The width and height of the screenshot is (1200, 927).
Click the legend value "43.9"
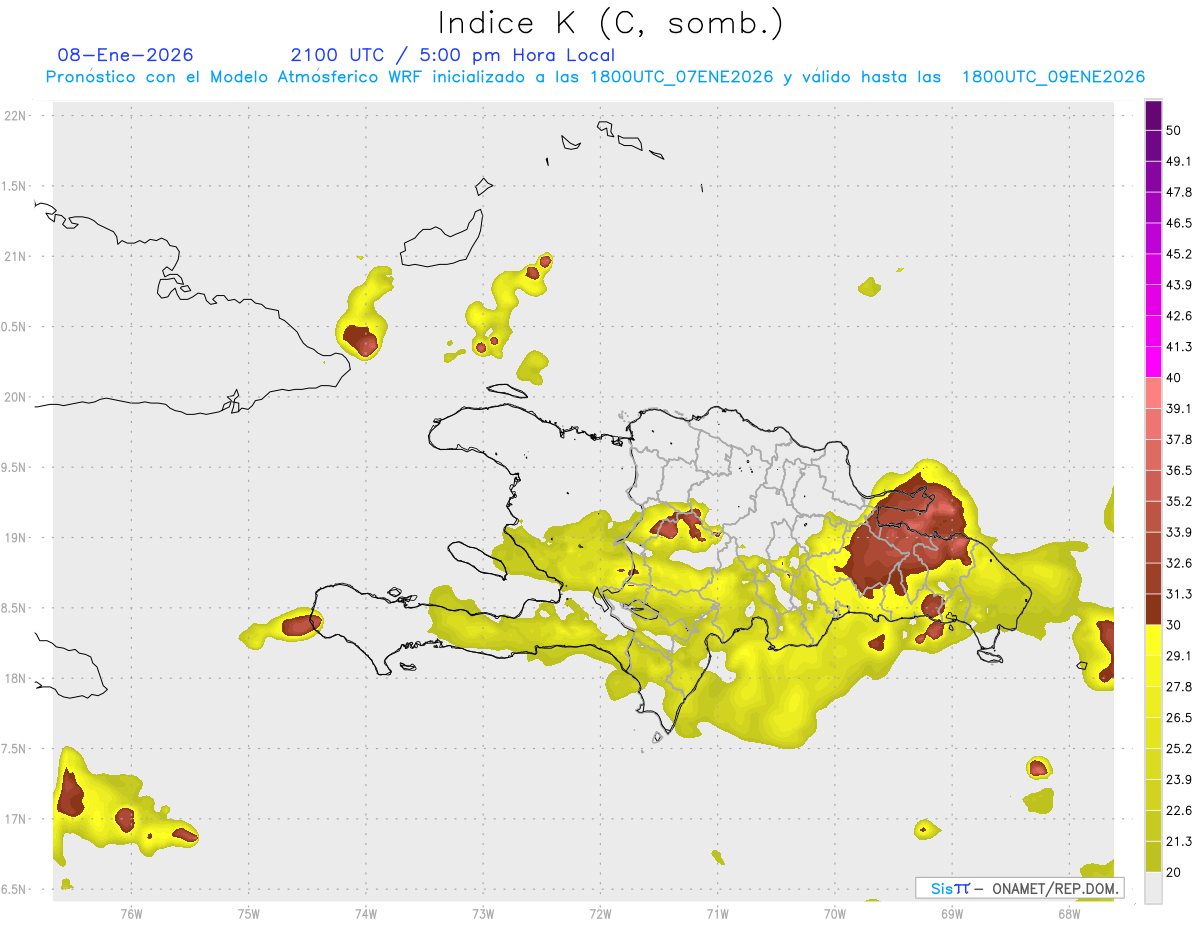point(1179,285)
